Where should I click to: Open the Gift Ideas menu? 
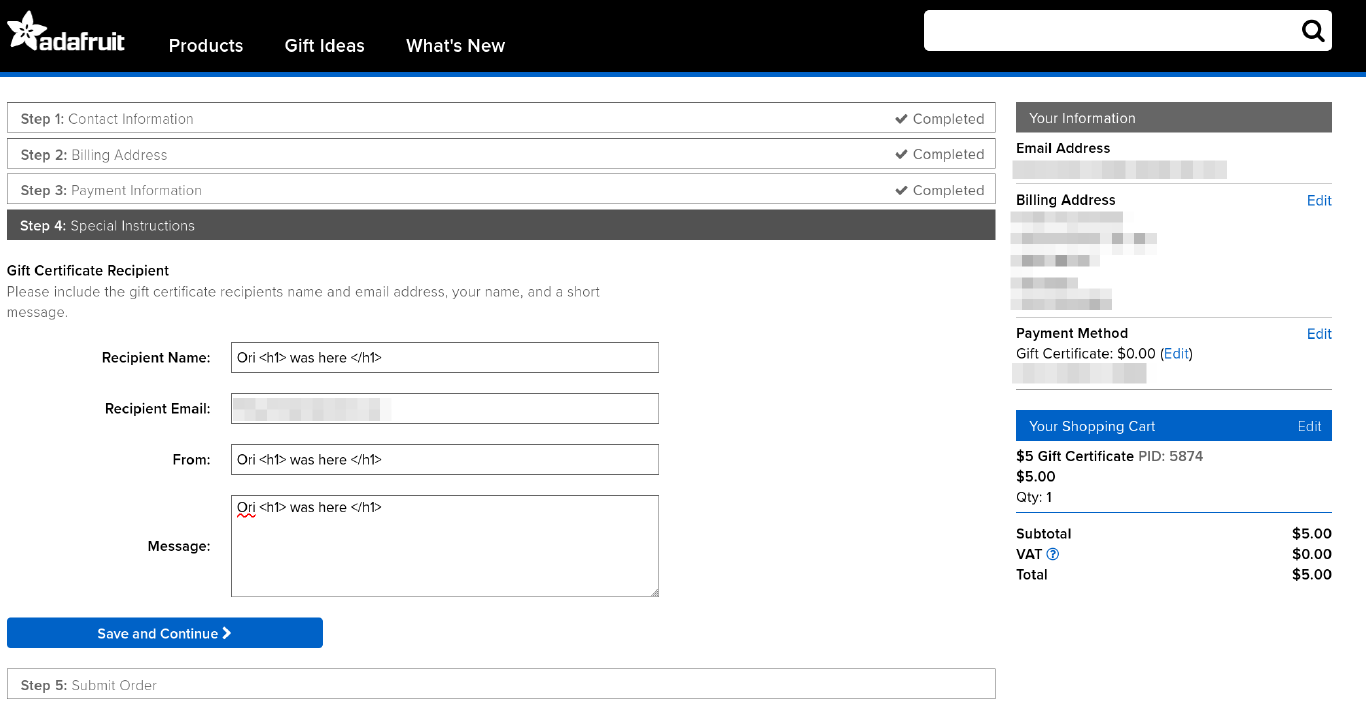pos(324,46)
